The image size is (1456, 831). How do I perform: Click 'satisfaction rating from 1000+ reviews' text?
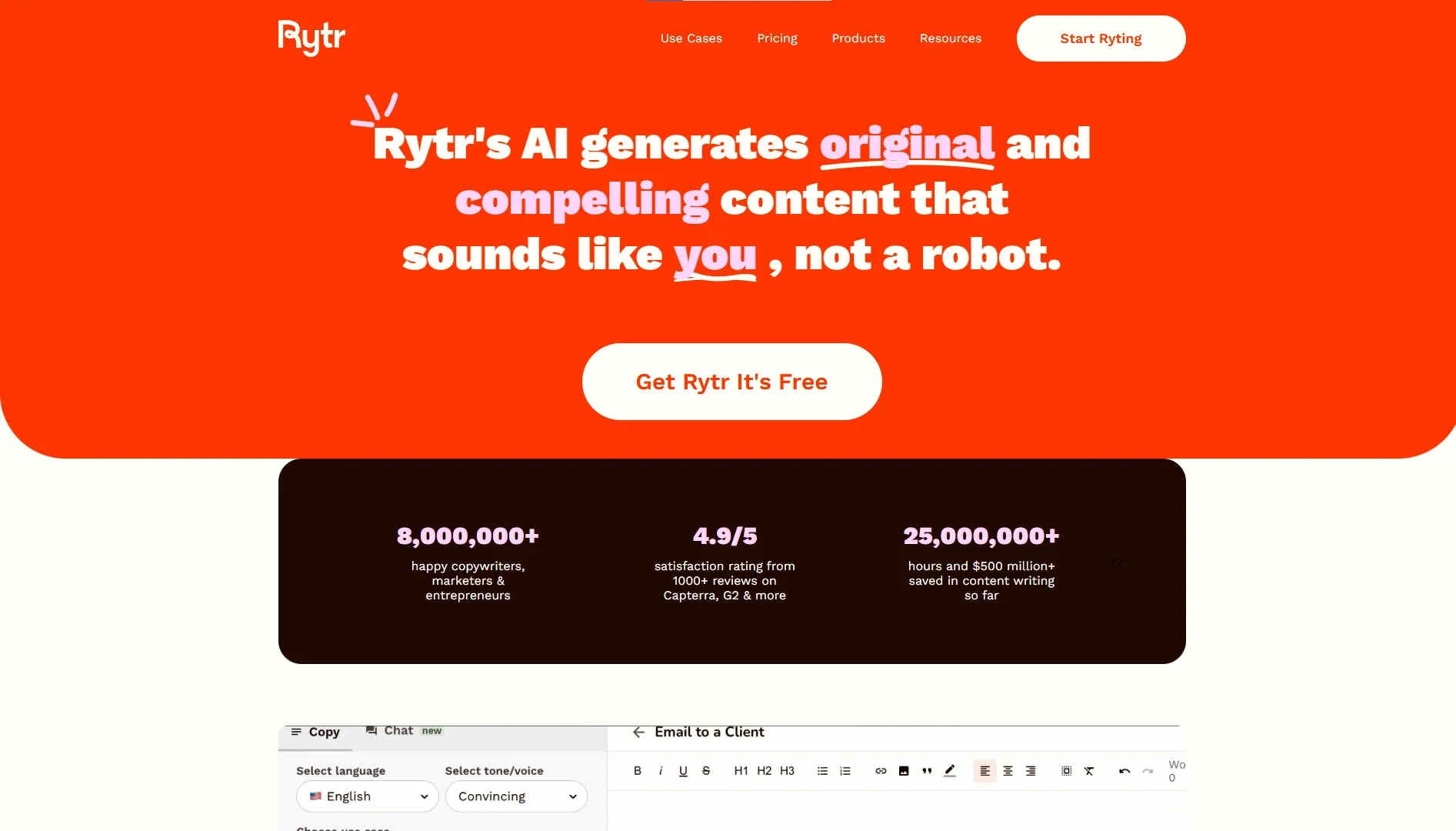725,580
